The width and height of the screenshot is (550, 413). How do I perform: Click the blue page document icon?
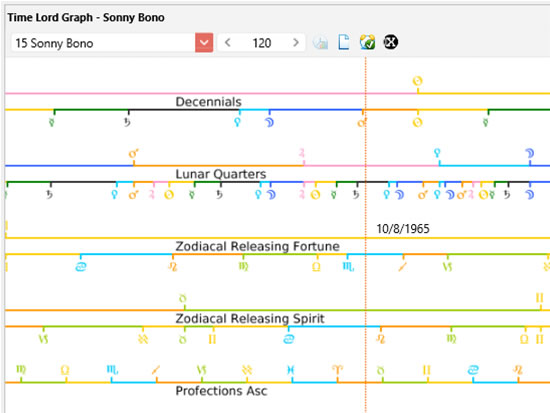pyautogui.click(x=344, y=42)
